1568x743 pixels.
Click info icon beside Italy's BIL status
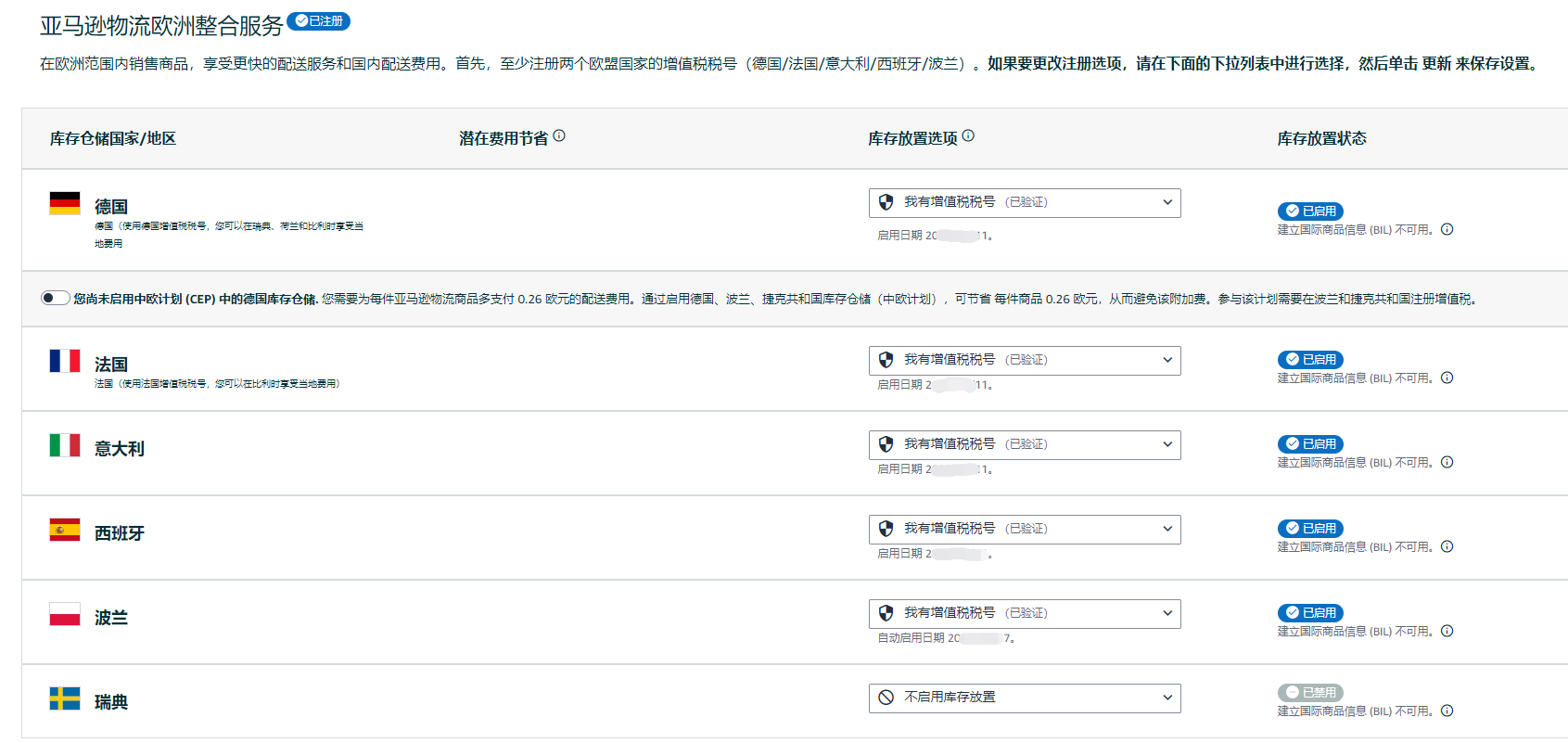click(1447, 463)
